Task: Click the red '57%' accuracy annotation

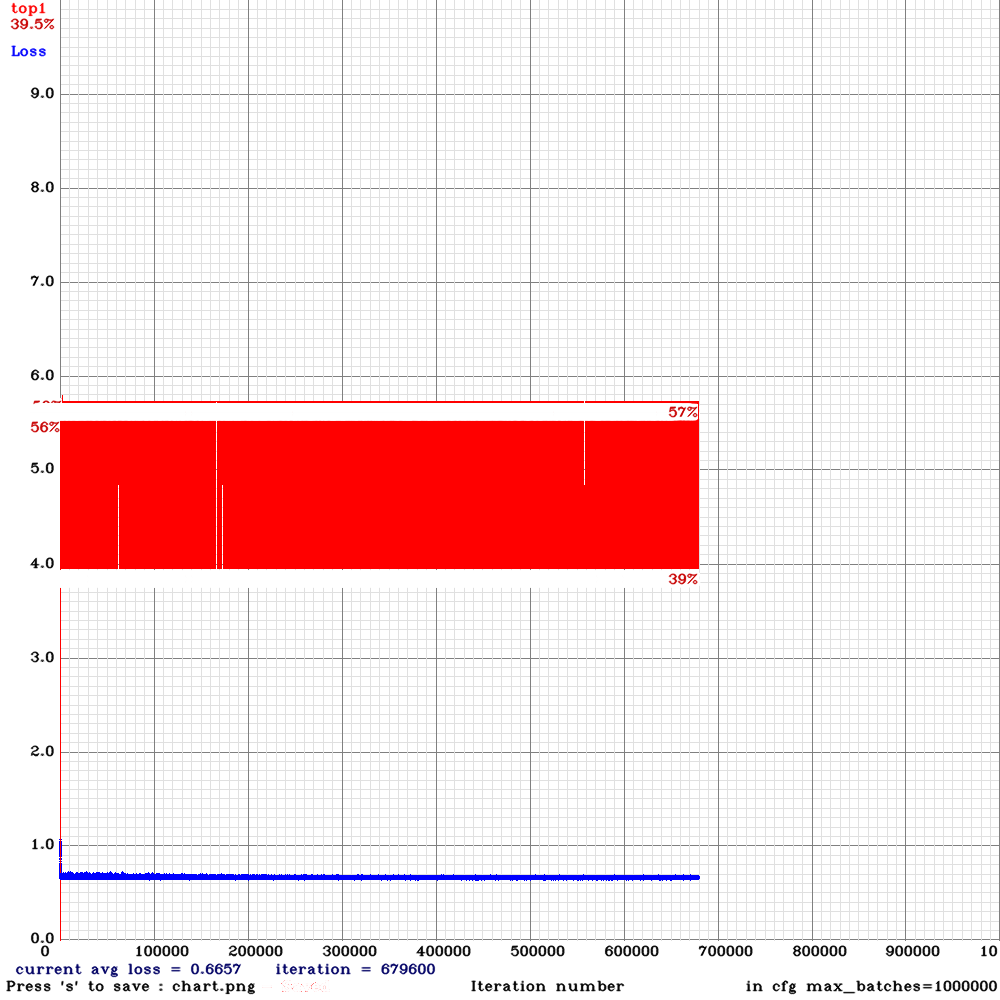Action: (683, 413)
